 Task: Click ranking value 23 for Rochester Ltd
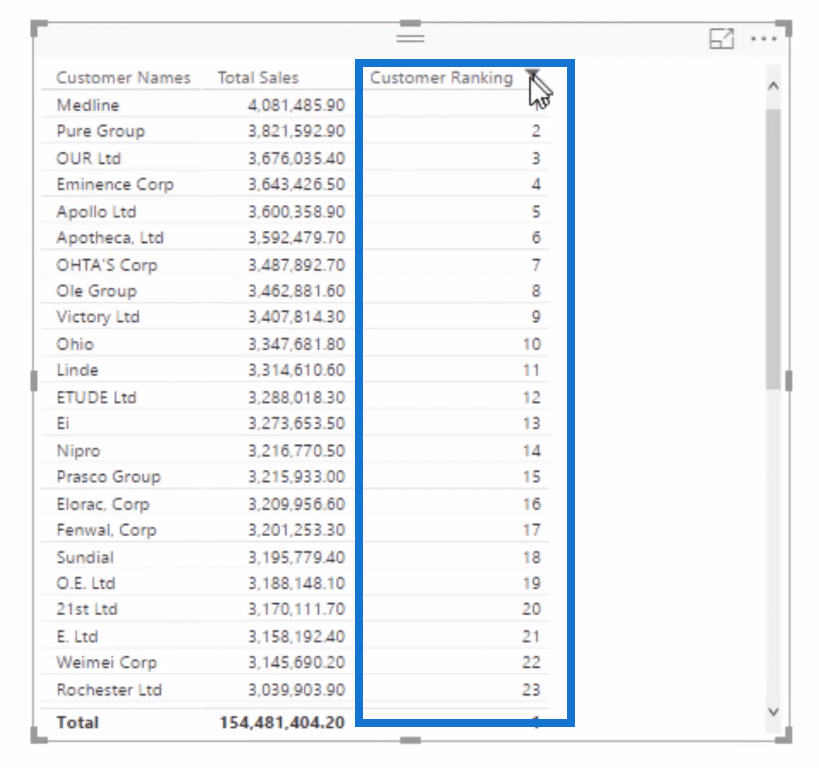pyautogui.click(x=531, y=690)
